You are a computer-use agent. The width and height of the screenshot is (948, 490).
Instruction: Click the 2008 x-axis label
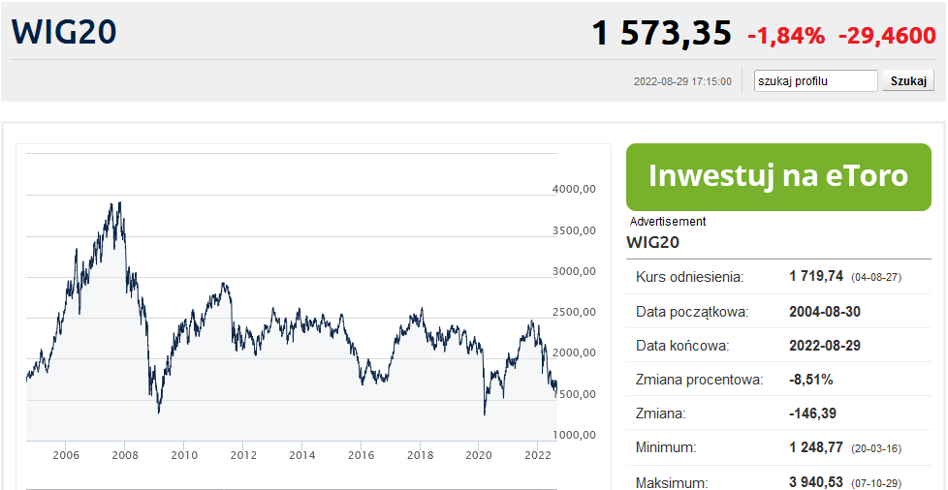tap(125, 455)
